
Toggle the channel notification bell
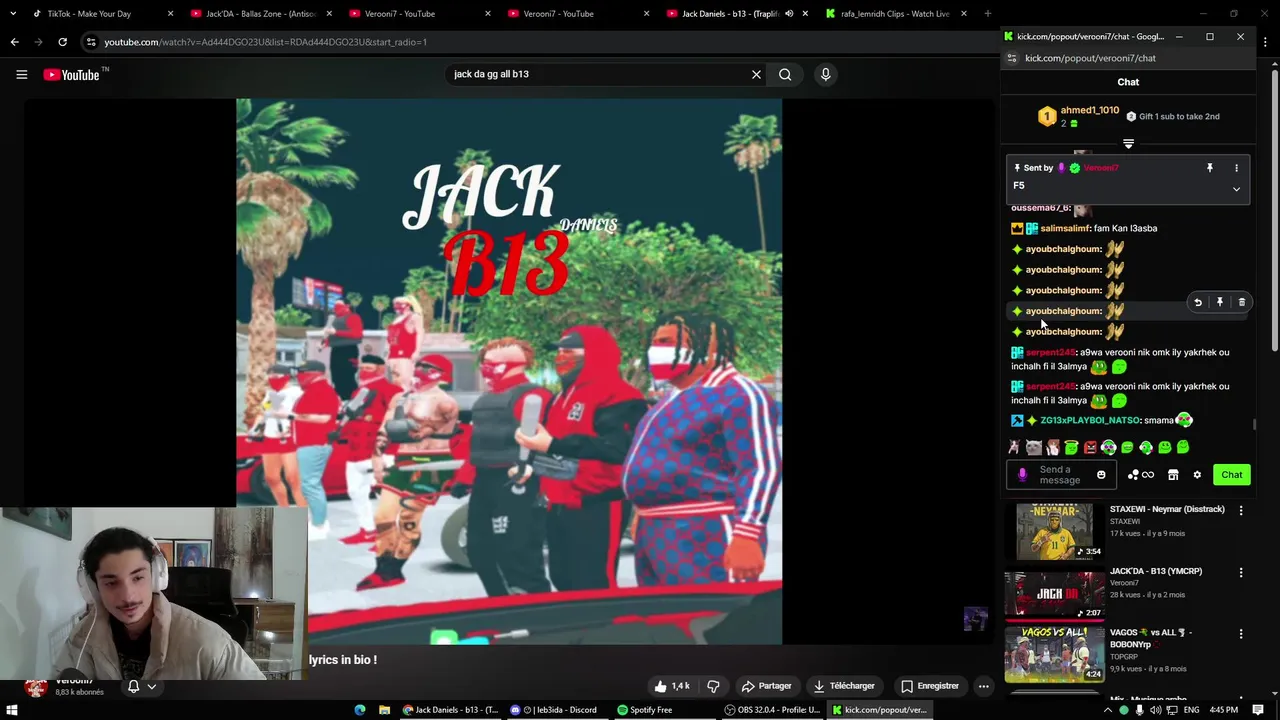point(133,686)
